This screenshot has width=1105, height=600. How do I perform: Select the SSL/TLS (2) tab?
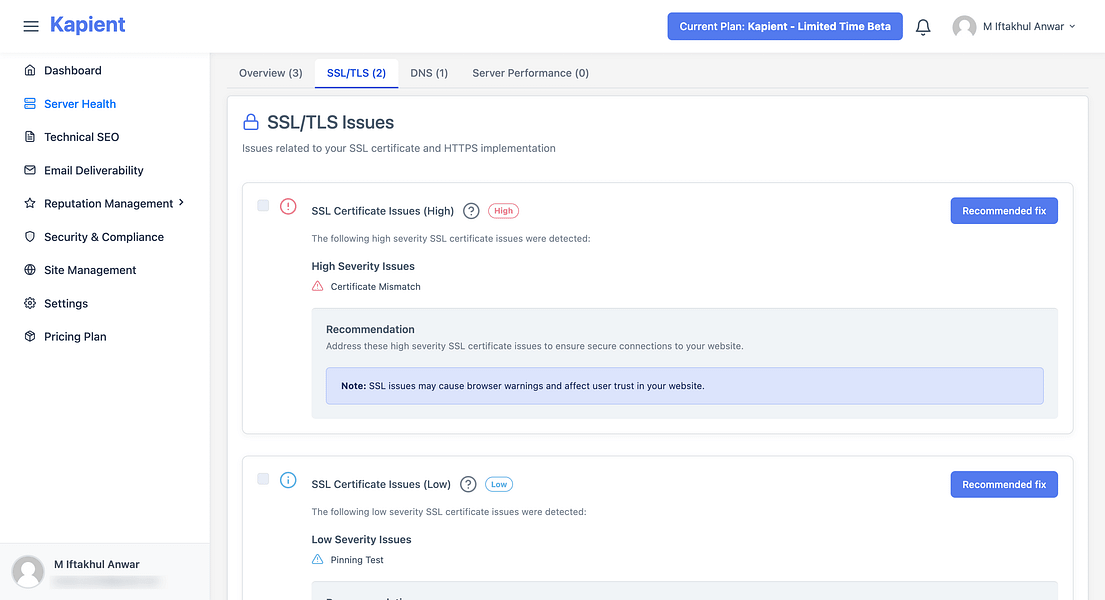357,73
